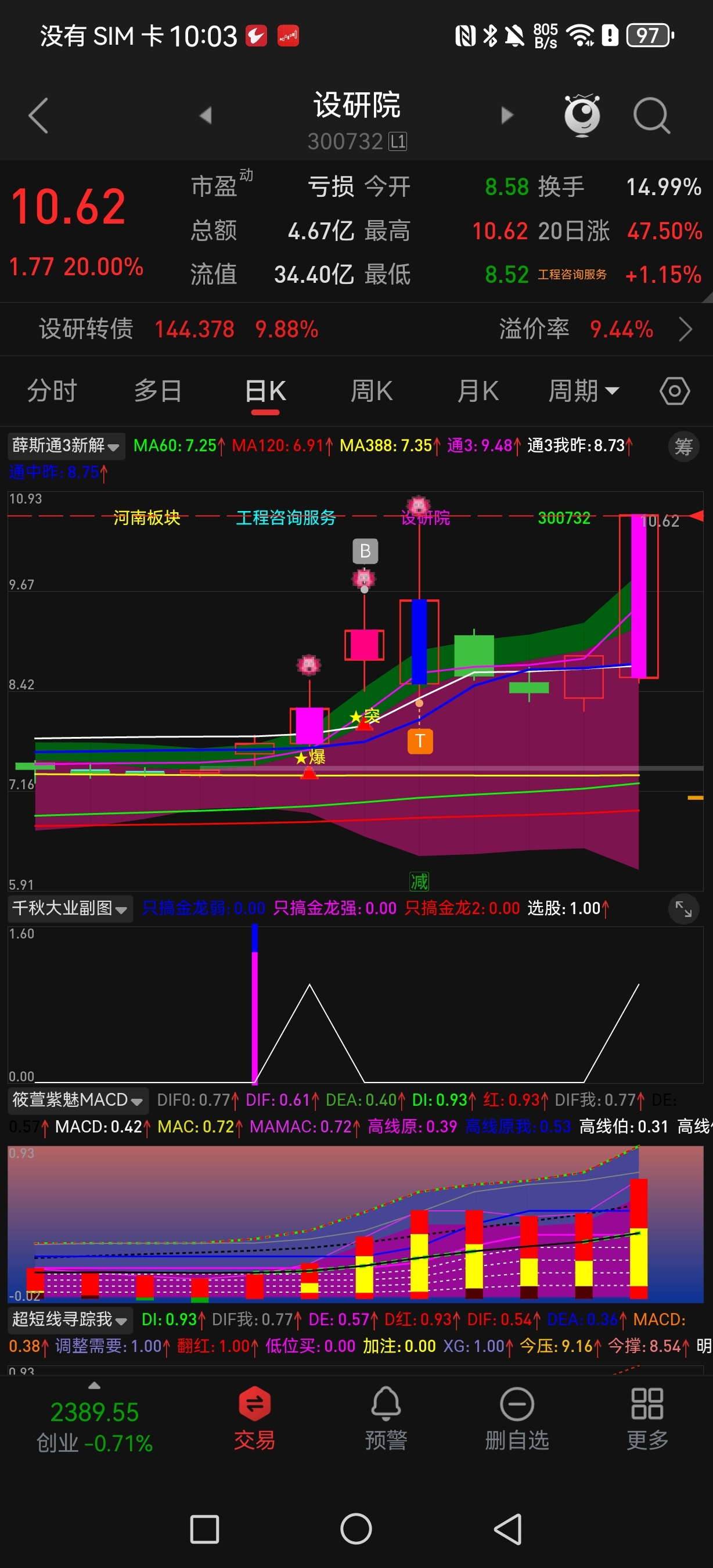Expand the 创业 index bar arrow
This screenshot has height=1568, width=713.
coord(94,1386)
